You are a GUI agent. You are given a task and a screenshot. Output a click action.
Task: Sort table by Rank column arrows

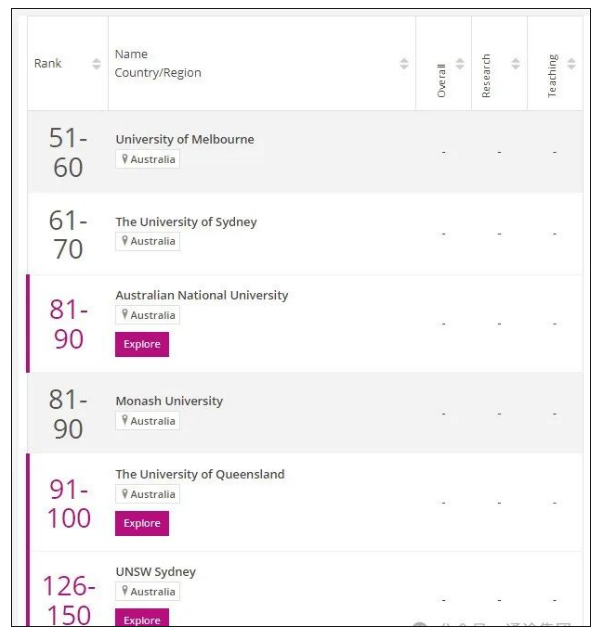[96, 64]
